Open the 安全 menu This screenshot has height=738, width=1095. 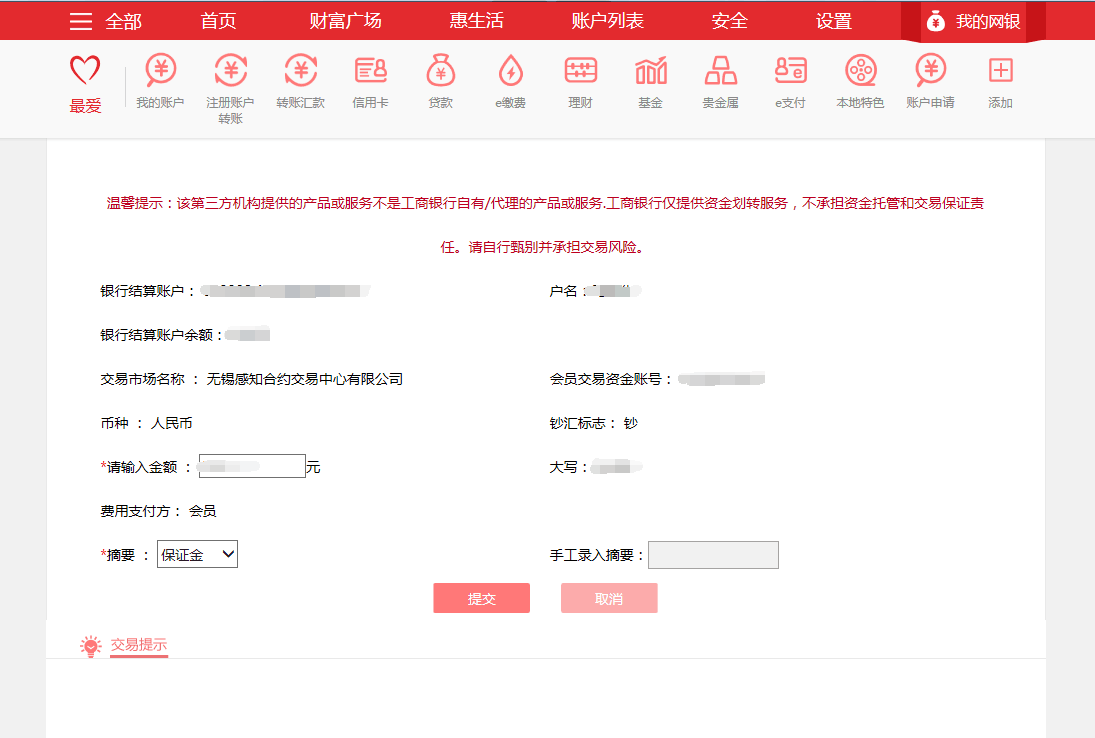[x=730, y=22]
